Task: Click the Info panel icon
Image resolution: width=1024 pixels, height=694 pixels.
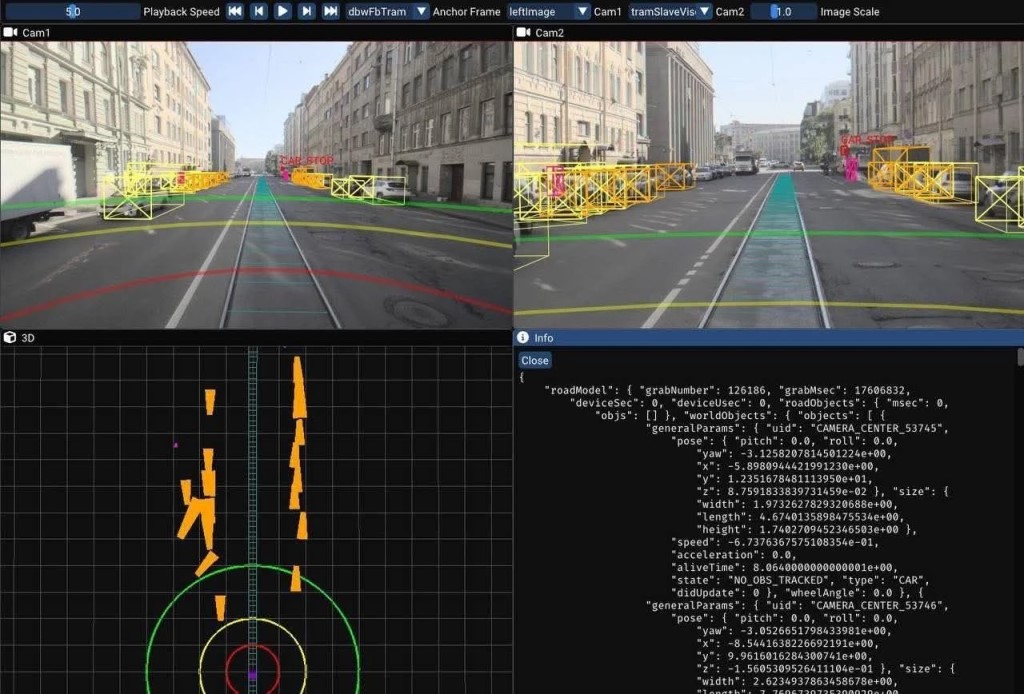Action: [x=522, y=337]
